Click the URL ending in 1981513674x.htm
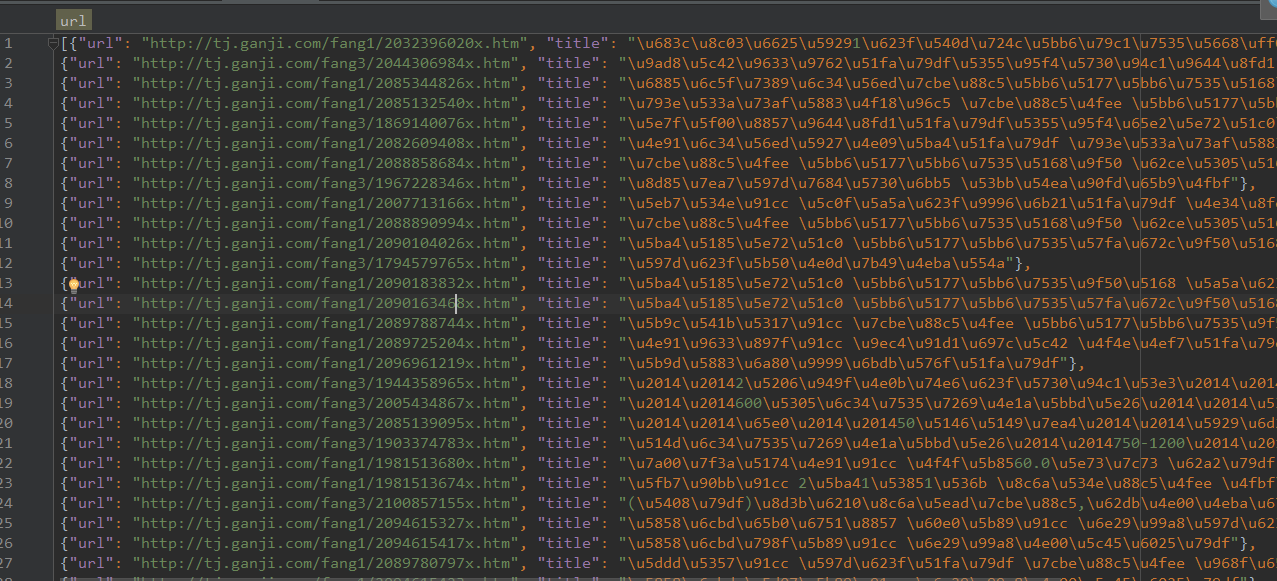The height and width of the screenshot is (581, 1277). (x=326, y=483)
